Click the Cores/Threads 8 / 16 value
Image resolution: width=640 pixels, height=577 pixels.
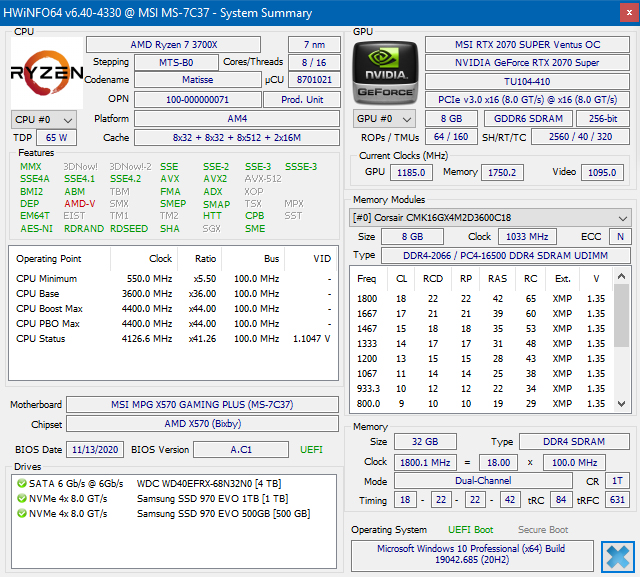(x=314, y=62)
